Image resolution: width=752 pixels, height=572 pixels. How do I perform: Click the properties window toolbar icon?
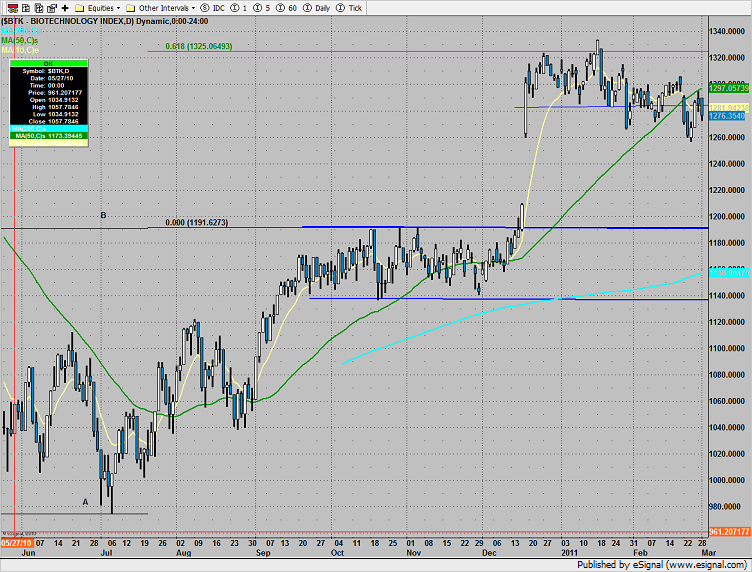pyautogui.click(x=52, y=8)
